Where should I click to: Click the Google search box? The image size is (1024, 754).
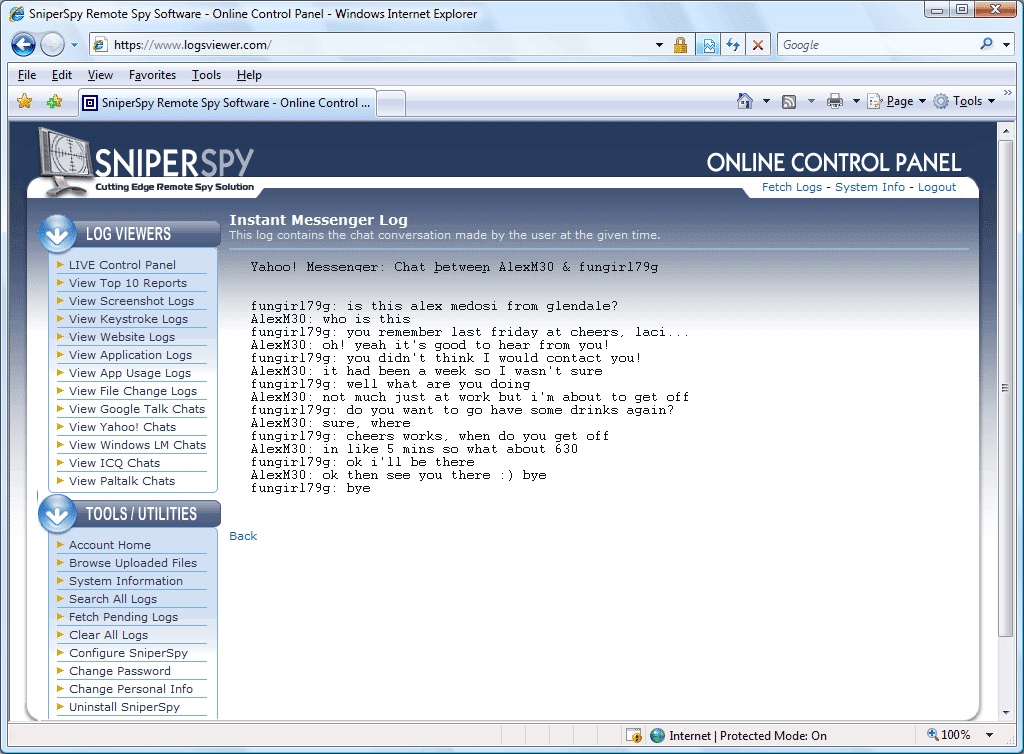pyautogui.click(x=877, y=45)
